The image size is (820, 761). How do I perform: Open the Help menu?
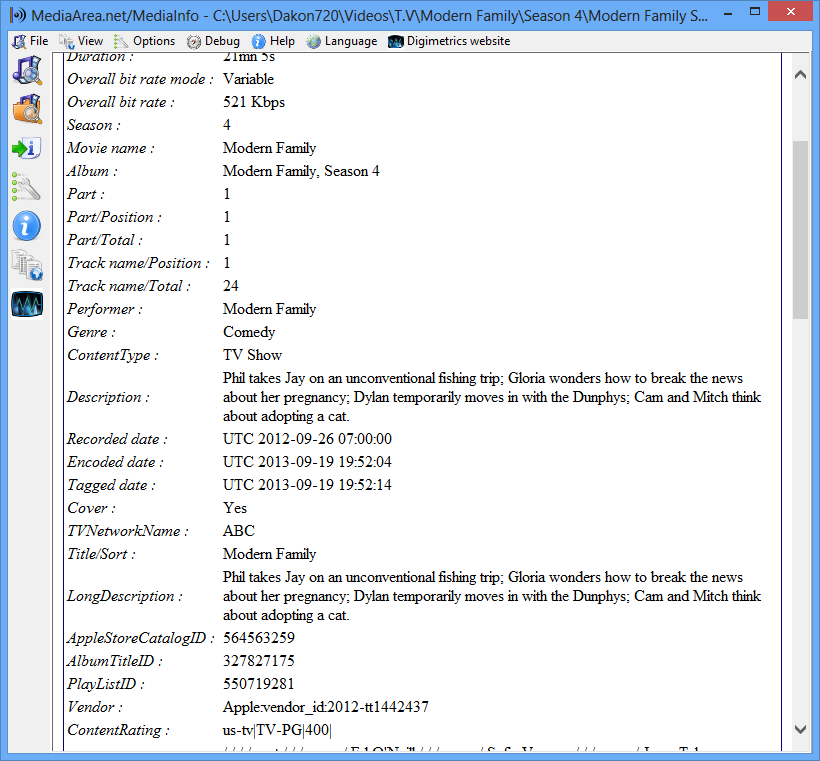[x=273, y=41]
